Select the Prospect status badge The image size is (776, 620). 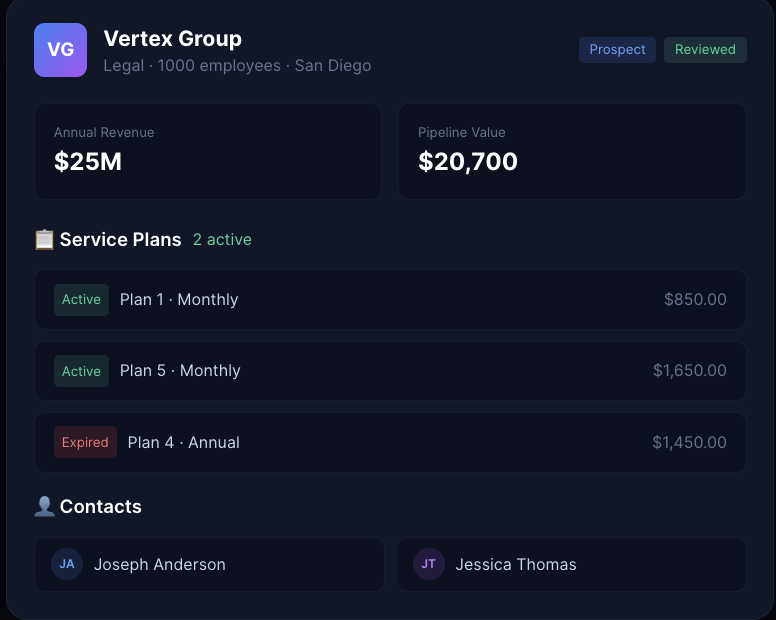point(617,50)
